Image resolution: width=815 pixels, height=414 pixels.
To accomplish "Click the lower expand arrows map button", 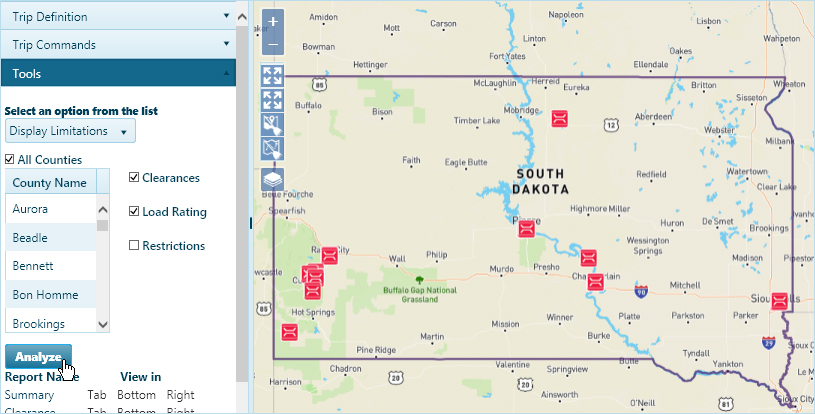I will pyautogui.click(x=272, y=101).
